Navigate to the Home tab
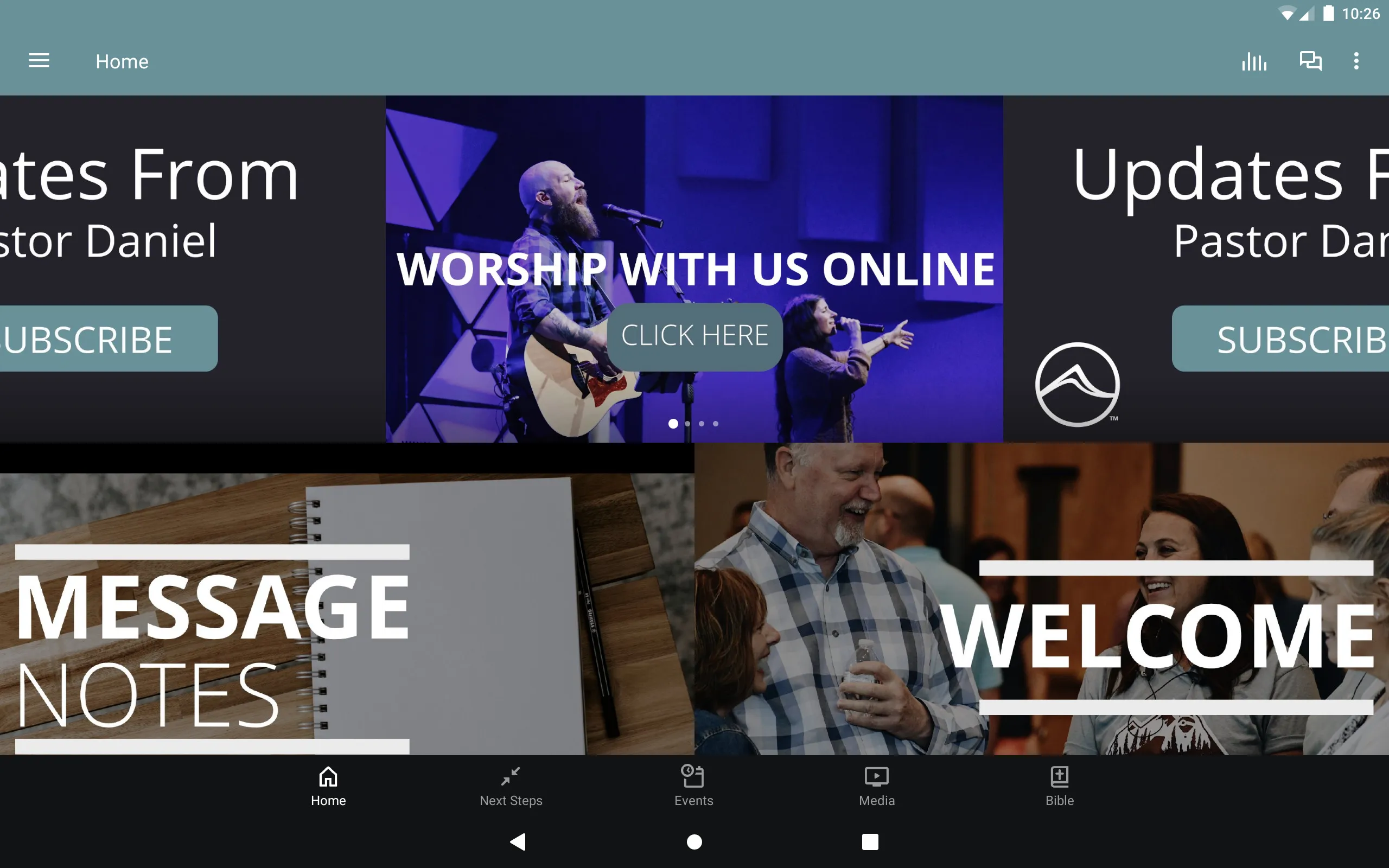 pos(328,785)
